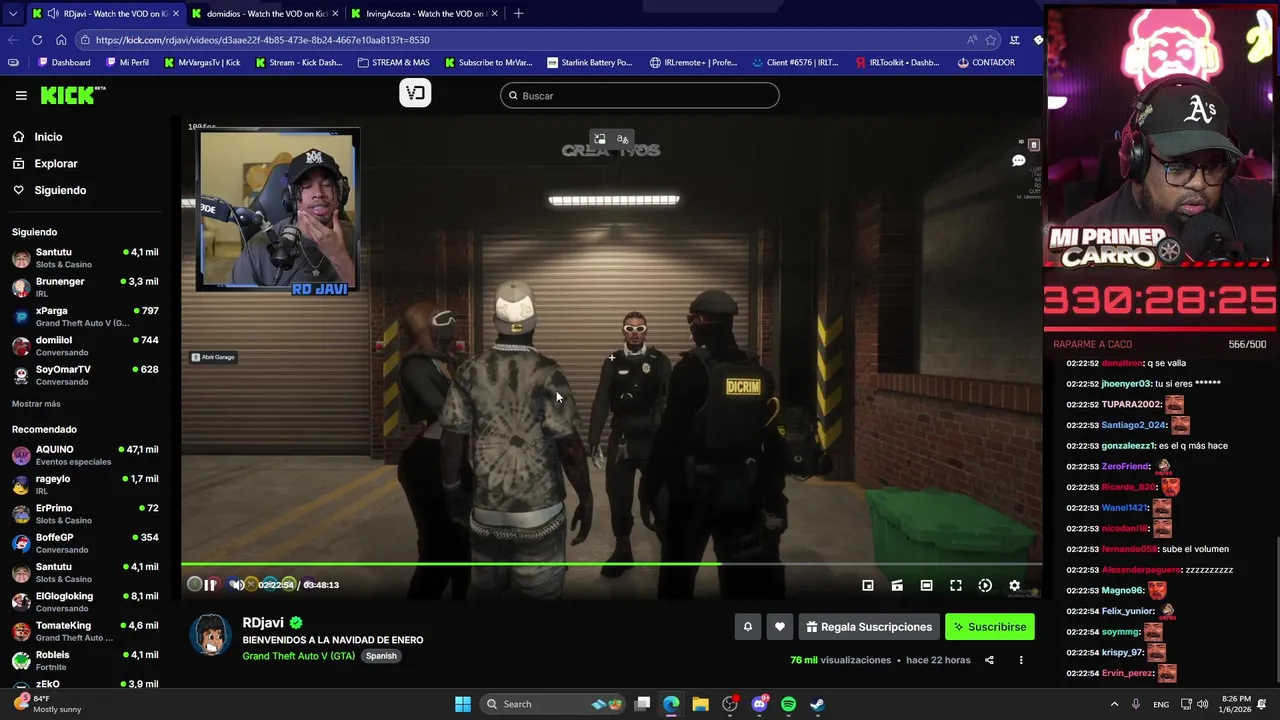Open Starlink Battery bookmark
This screenshot has width=1280, height=720.
tap(589, 62)
